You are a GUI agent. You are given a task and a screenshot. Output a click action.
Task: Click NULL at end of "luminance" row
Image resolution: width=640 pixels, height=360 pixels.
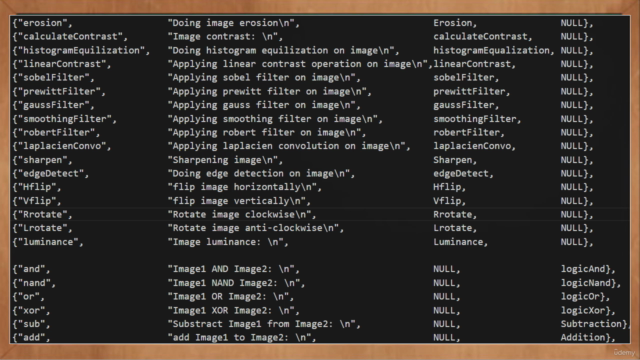tap(572, 242)
